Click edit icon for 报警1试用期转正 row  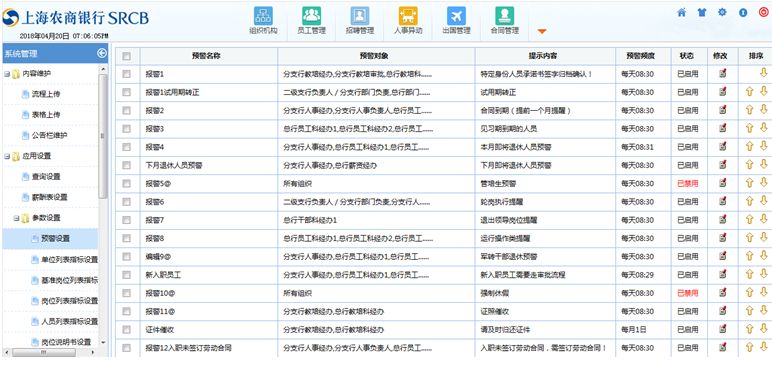722,92
